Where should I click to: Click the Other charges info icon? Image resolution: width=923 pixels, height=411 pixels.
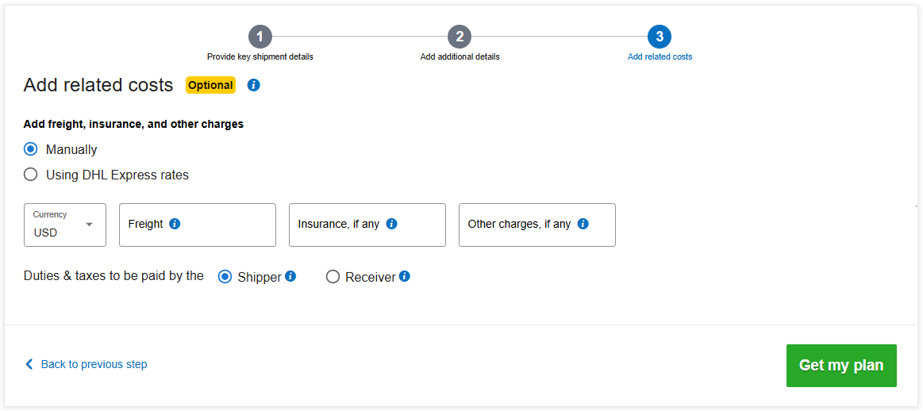pyautogui.click(x=583, y=224)
